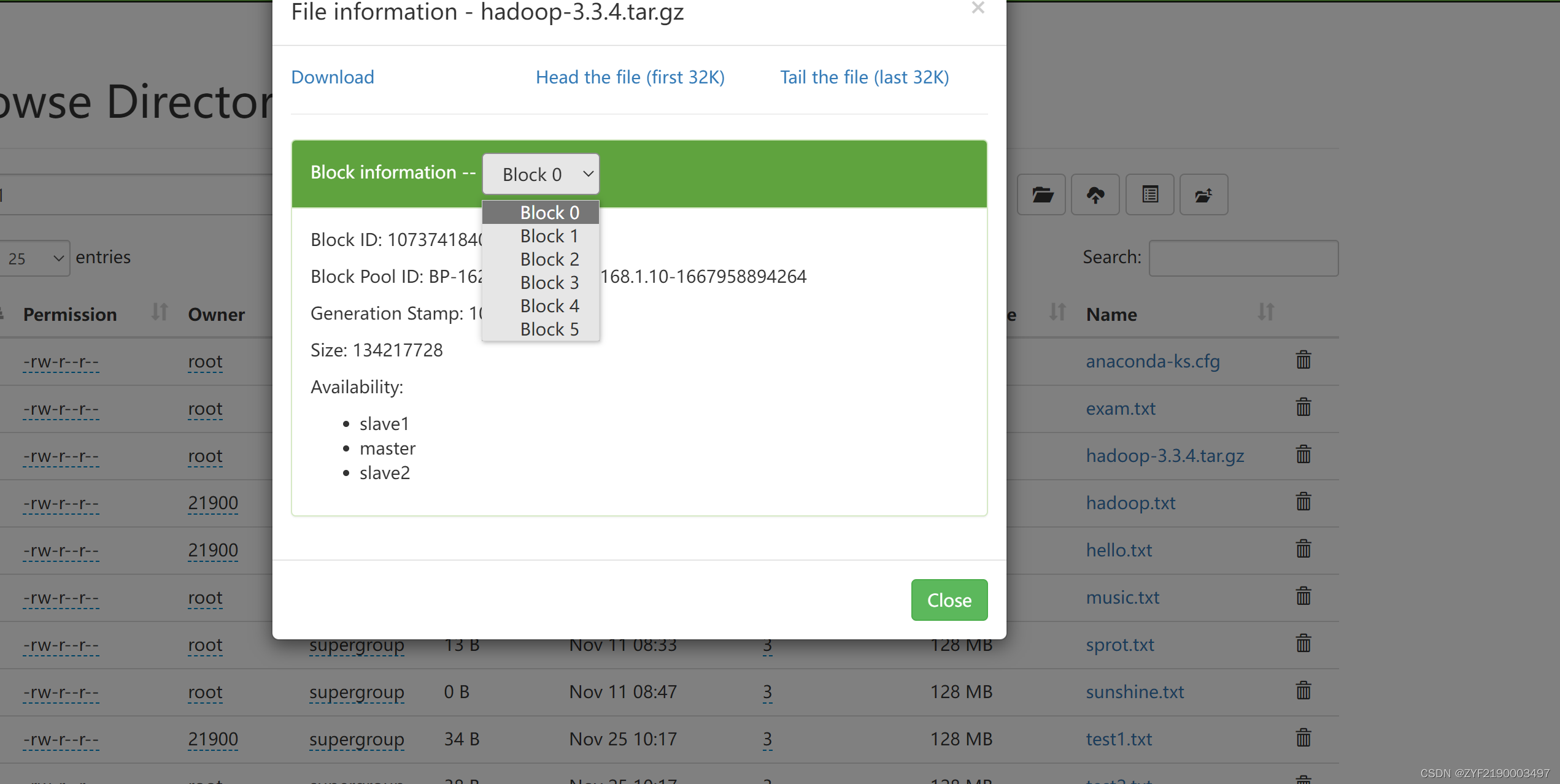This screenshot has height=784, width=1560.
Task: Select Block 3 from the list
Action: [x=549, y=283]
